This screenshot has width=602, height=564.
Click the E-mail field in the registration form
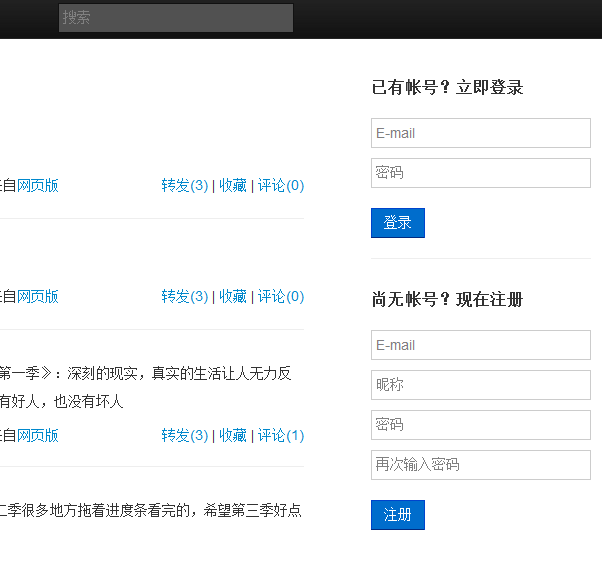click(480, 345)
